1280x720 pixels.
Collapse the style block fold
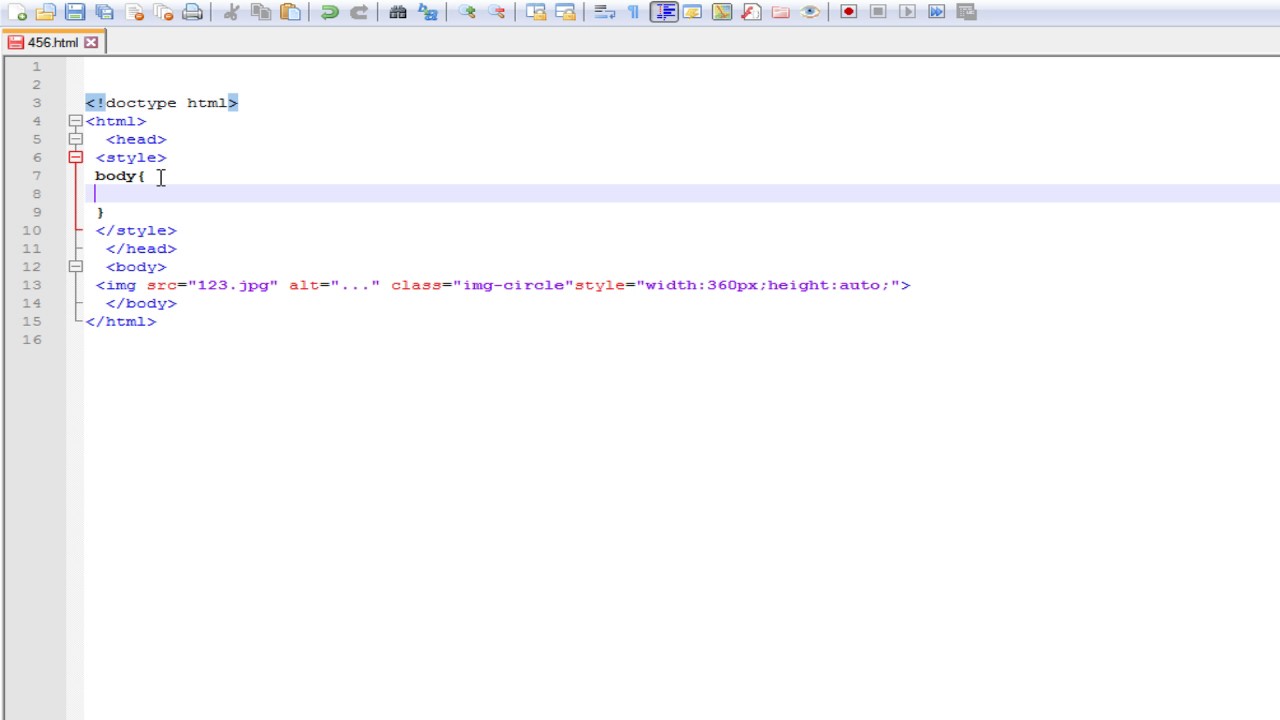click(x=75, y=157)
